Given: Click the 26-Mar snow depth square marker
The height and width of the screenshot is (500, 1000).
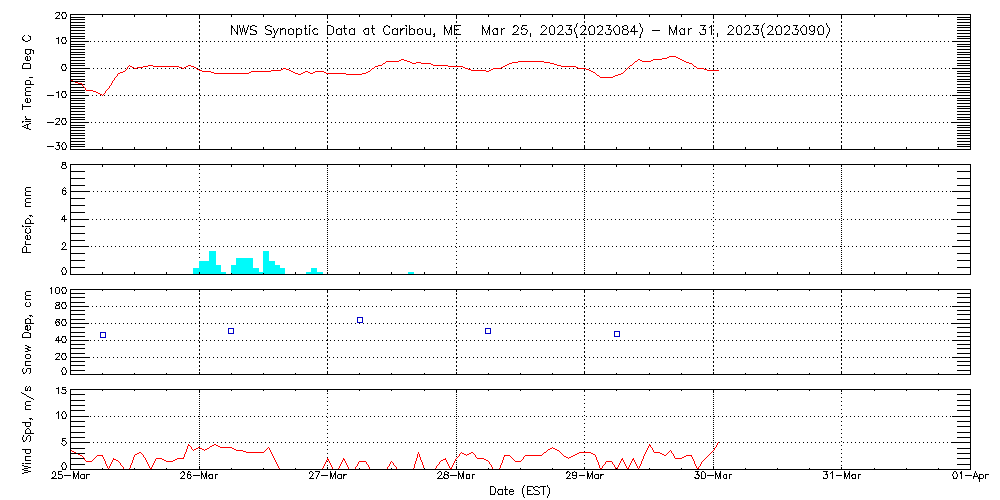Looking at the screenshot, I should click(x=231, y=330).
